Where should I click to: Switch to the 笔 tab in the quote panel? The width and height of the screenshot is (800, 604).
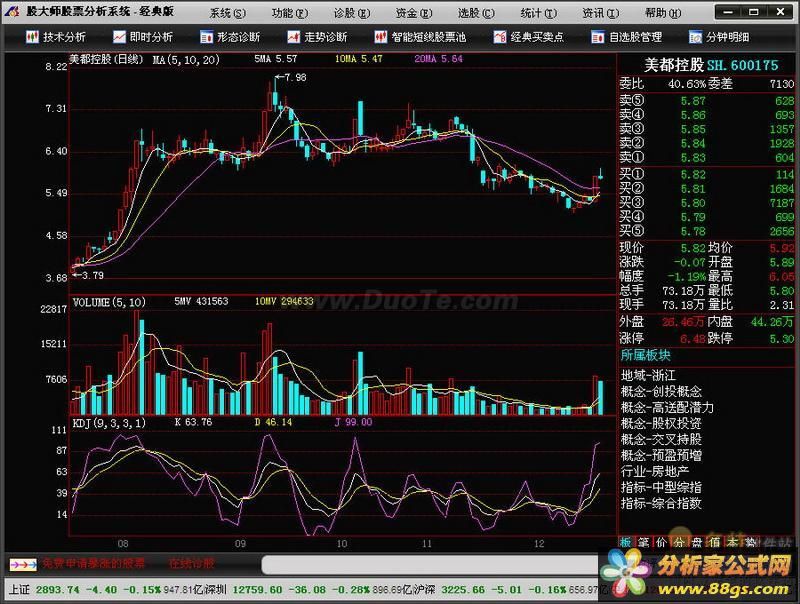[643, 543]
